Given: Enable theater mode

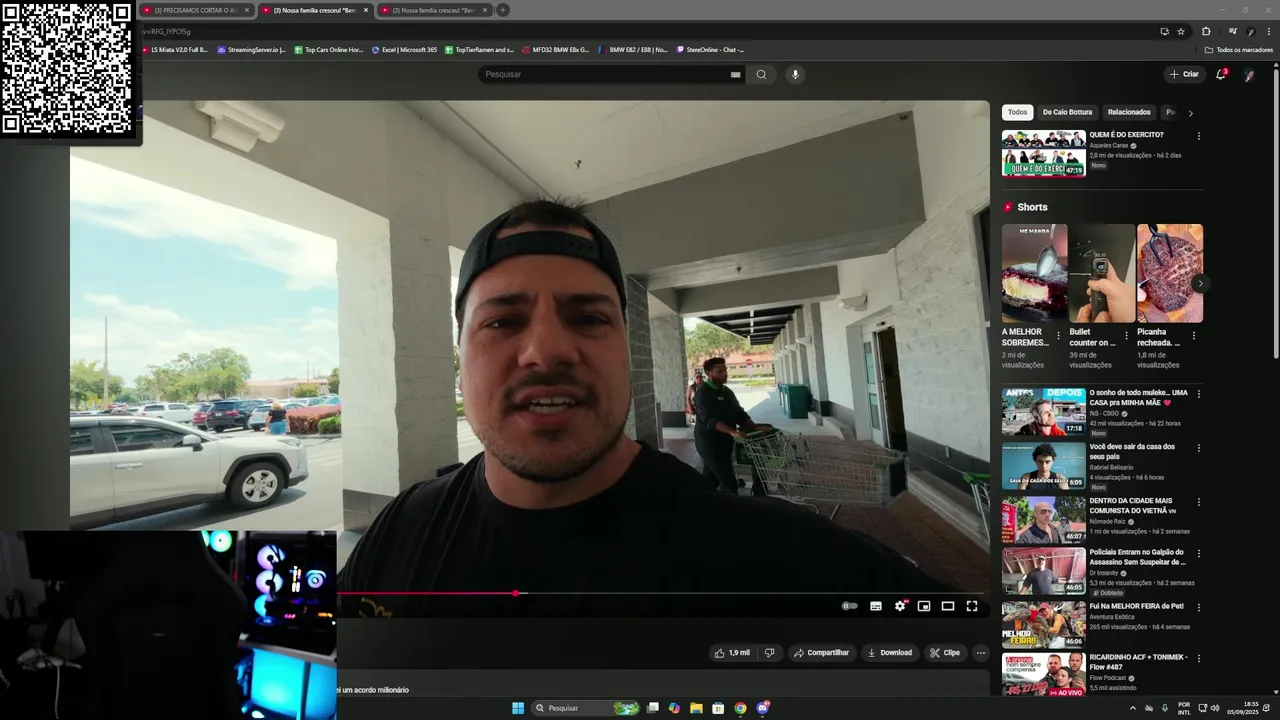Looking at the screenshot, I should click(x=948, y=606).
